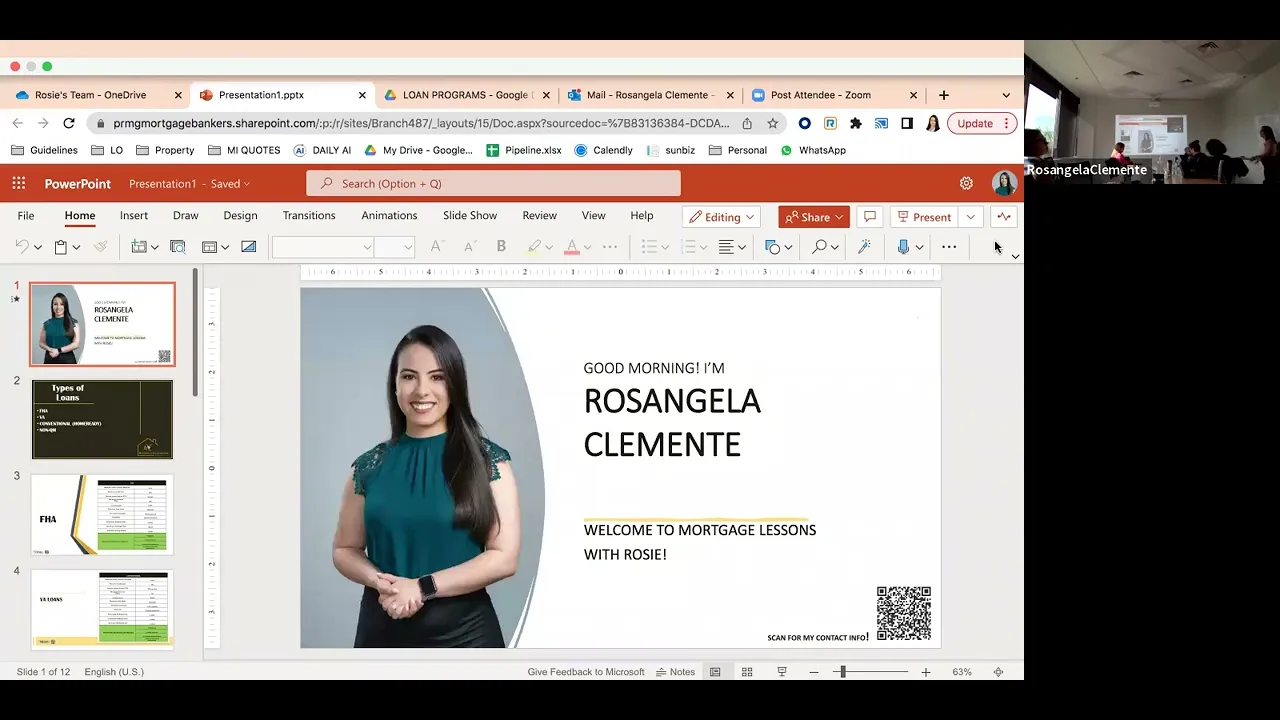
Task: Switch to Slide Sorter grid view
Action: tap(747, 672)
